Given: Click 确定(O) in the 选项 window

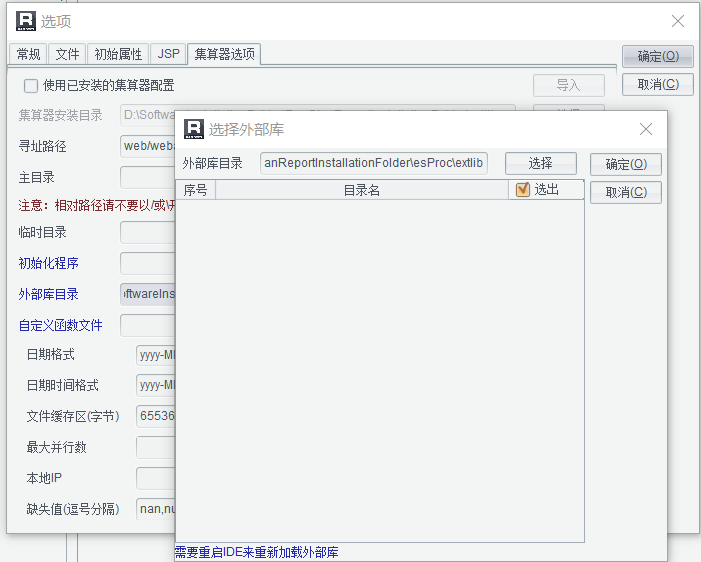Looking at the screenshot, I should click(657, 57).
